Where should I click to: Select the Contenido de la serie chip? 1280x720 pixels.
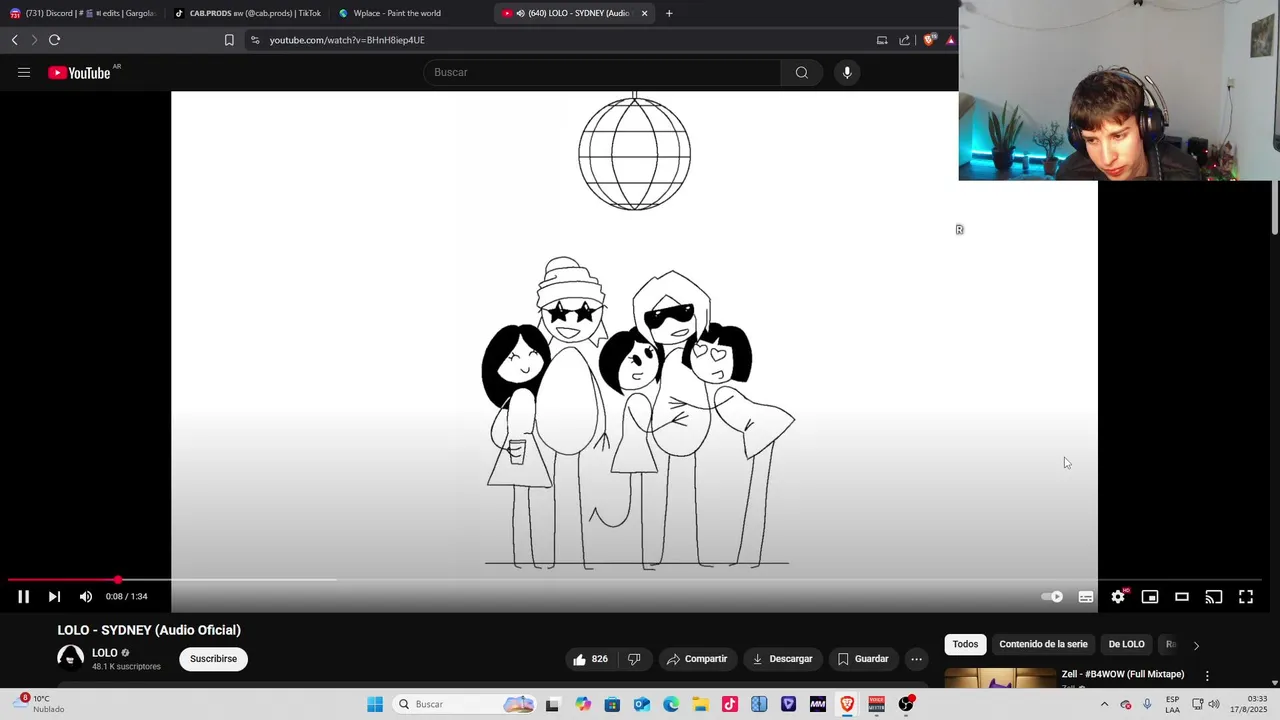point(1043,644)
